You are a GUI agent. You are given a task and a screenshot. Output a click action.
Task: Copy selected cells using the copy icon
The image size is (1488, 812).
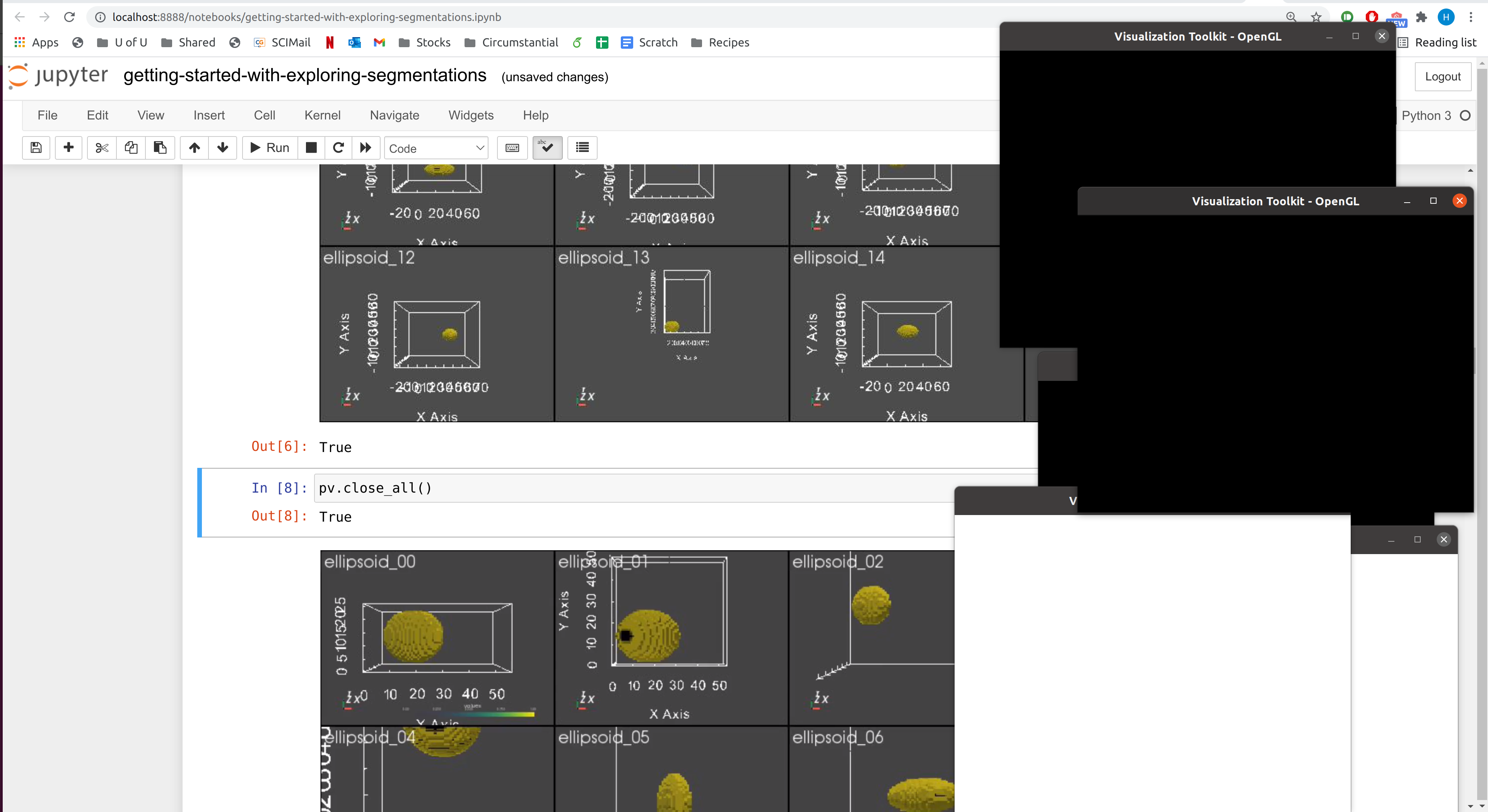131,148
